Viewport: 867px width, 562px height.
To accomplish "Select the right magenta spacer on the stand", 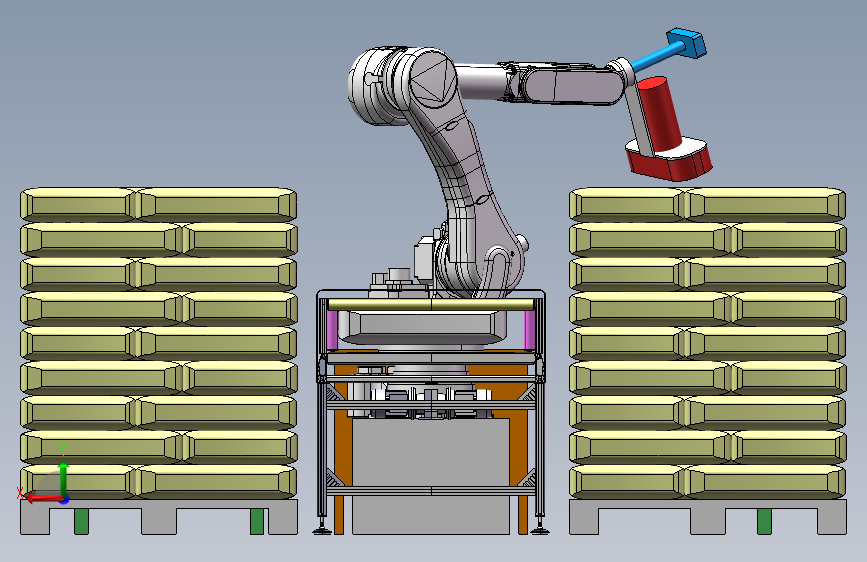I will (x=529, y=330).
